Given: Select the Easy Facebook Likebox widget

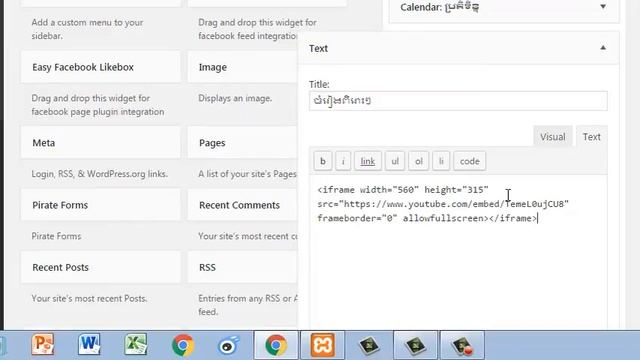Looking at the screenshot, I should click(x=100, y=67).
